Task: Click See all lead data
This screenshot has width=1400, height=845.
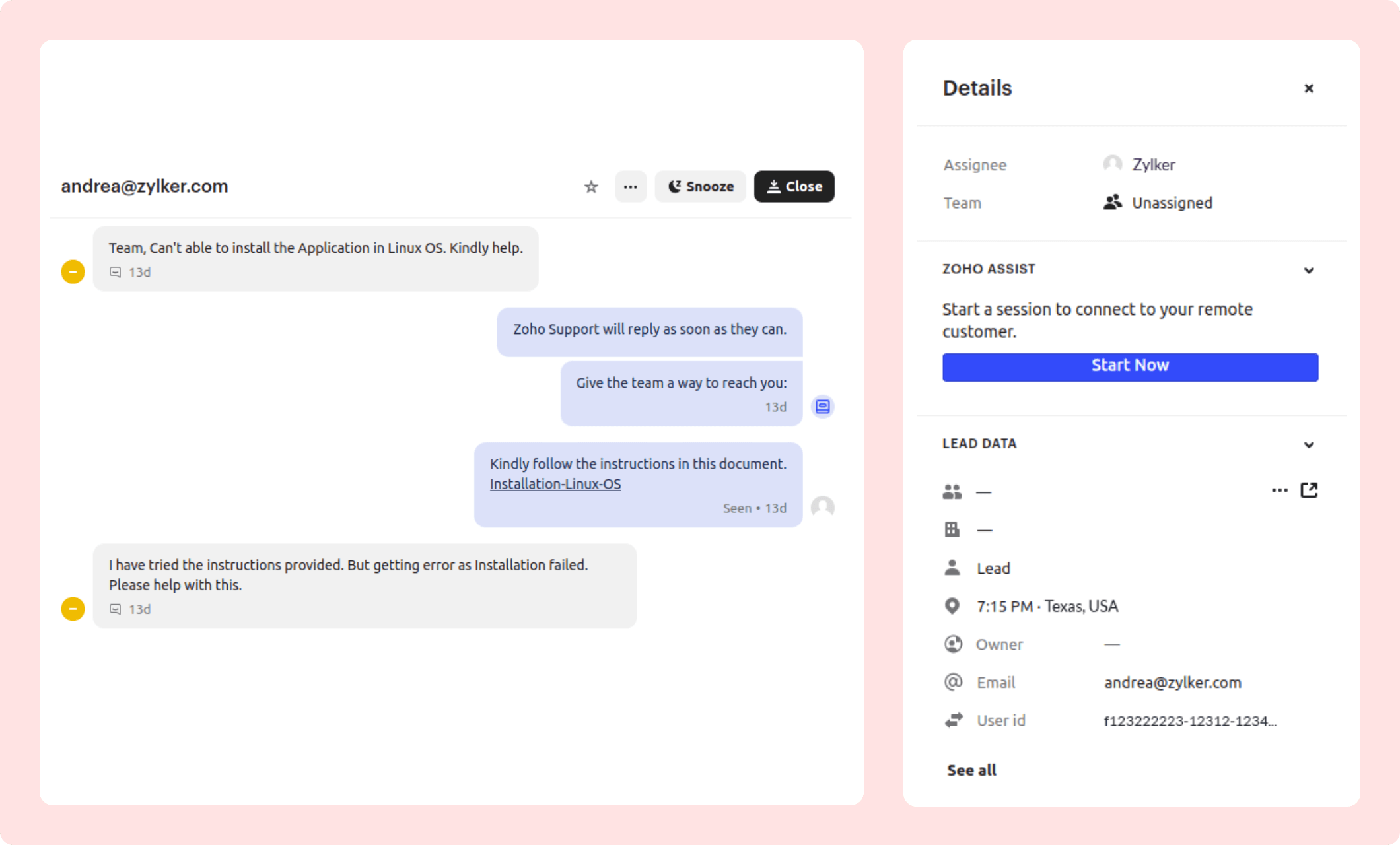Action: [x=971, y=770]
